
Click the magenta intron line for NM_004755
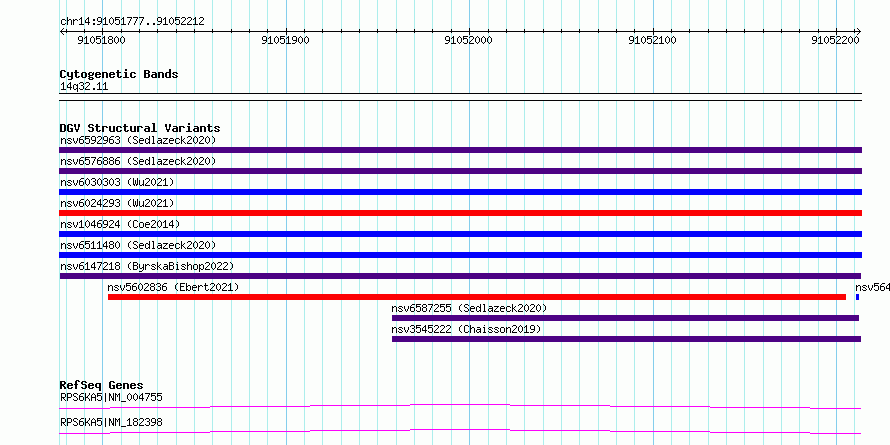click(x=460, y=406)
